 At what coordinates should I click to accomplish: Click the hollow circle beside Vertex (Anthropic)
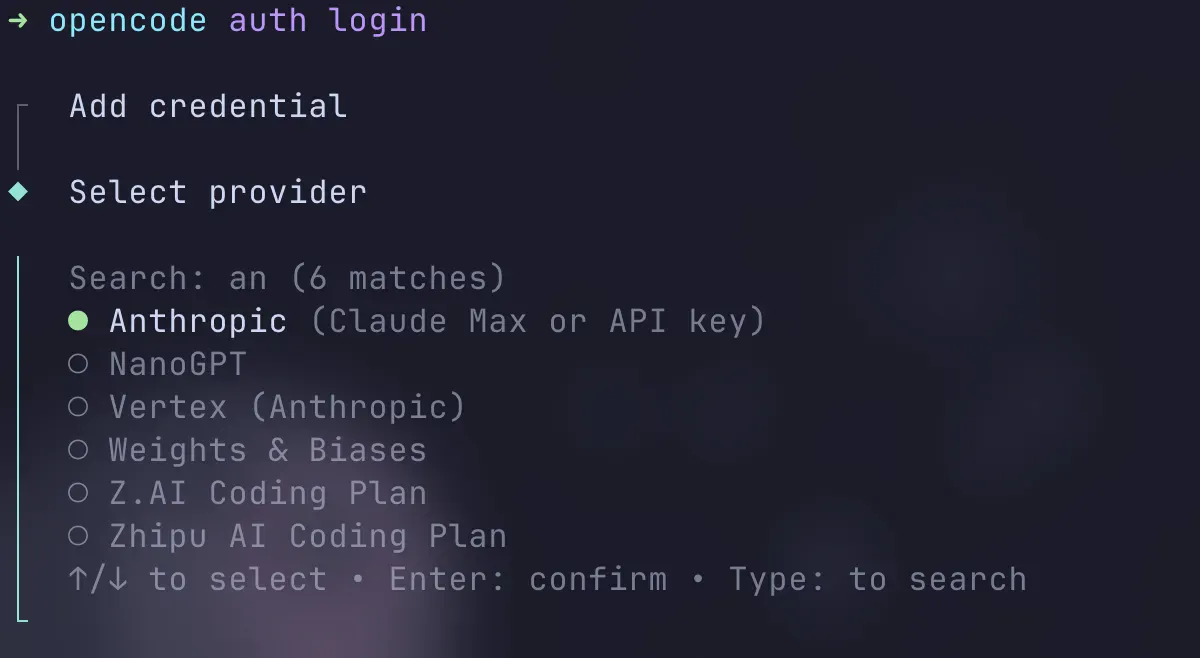click(80, 406)
